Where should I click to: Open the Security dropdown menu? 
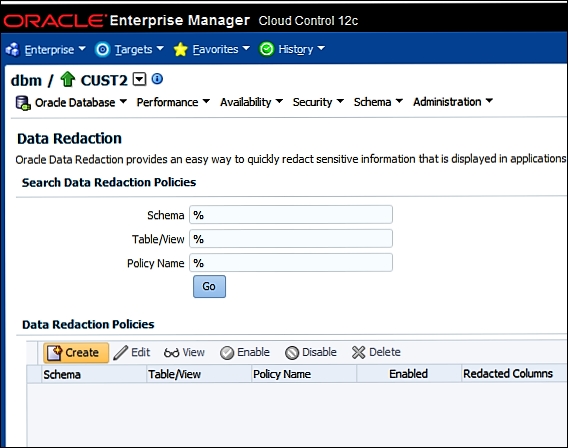click(318, 102)
